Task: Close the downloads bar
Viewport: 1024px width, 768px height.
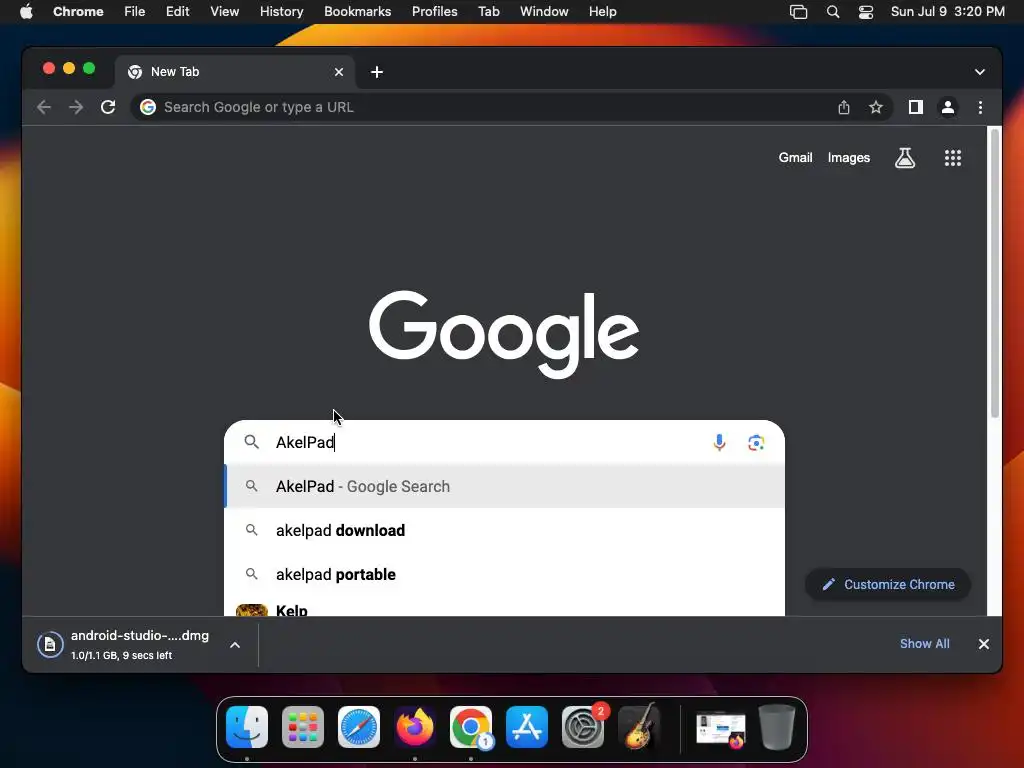Action: click(984, 644)
